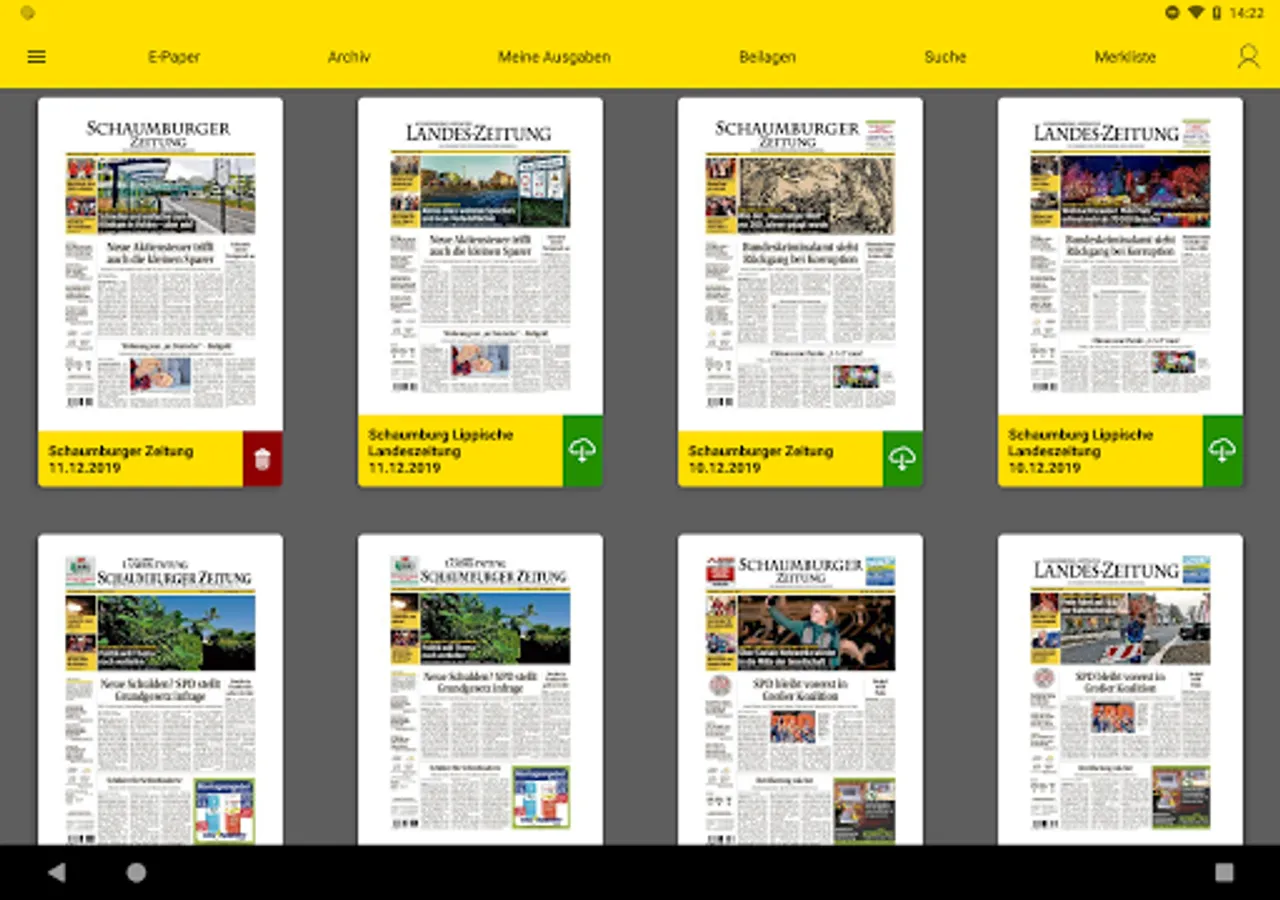Tap Android back navigation button
The image size is (1280, 900).
[x=57, y=873]
